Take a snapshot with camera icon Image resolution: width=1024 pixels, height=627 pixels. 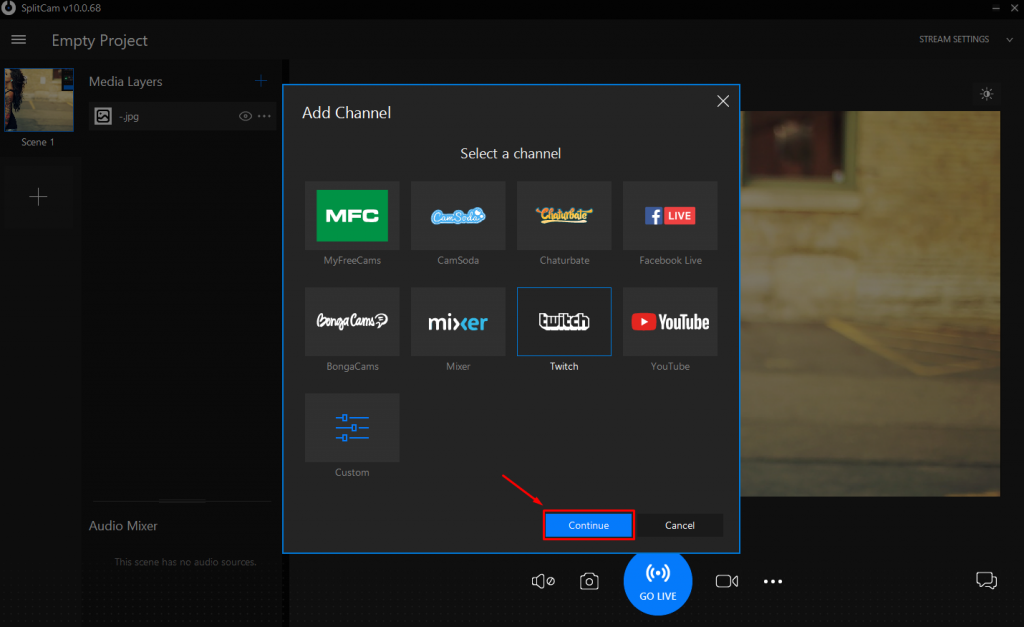[589, 581]
